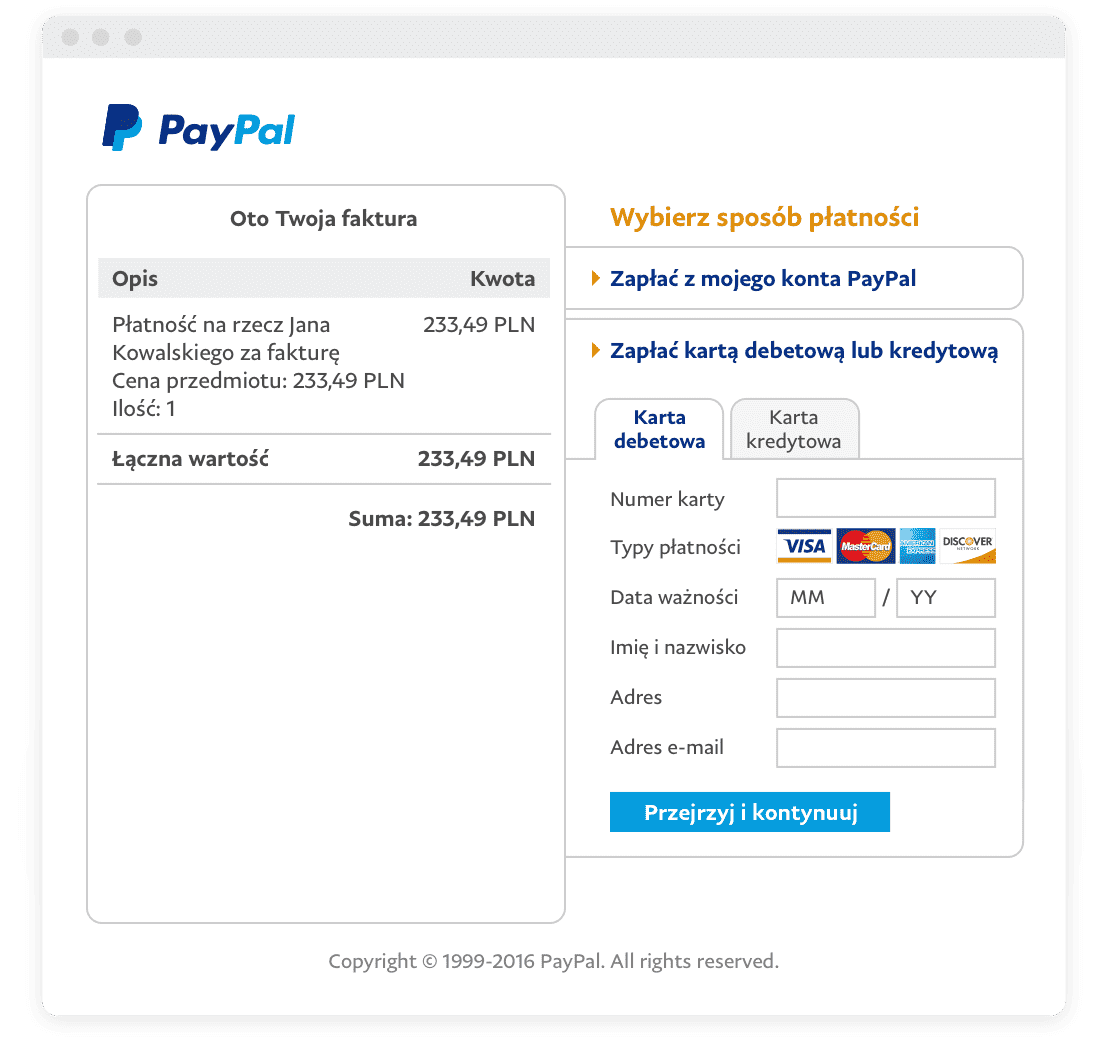Image resolution: width=1104 pixels, height=1040 pixels.
Task: Expand the PayPal account arrow triangle
Action: point(596,278)
